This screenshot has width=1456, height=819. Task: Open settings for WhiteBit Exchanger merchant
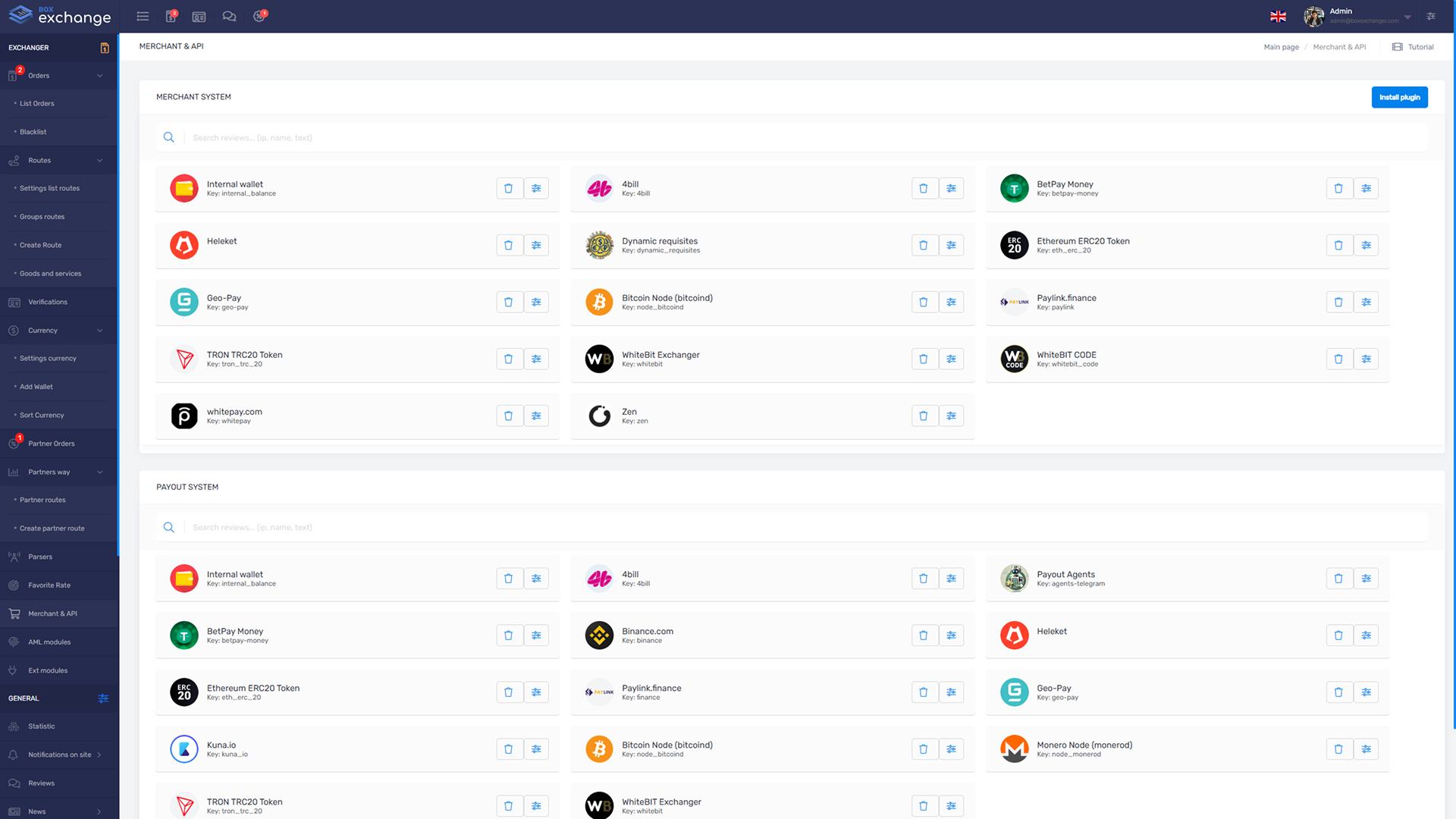point(951,359)
